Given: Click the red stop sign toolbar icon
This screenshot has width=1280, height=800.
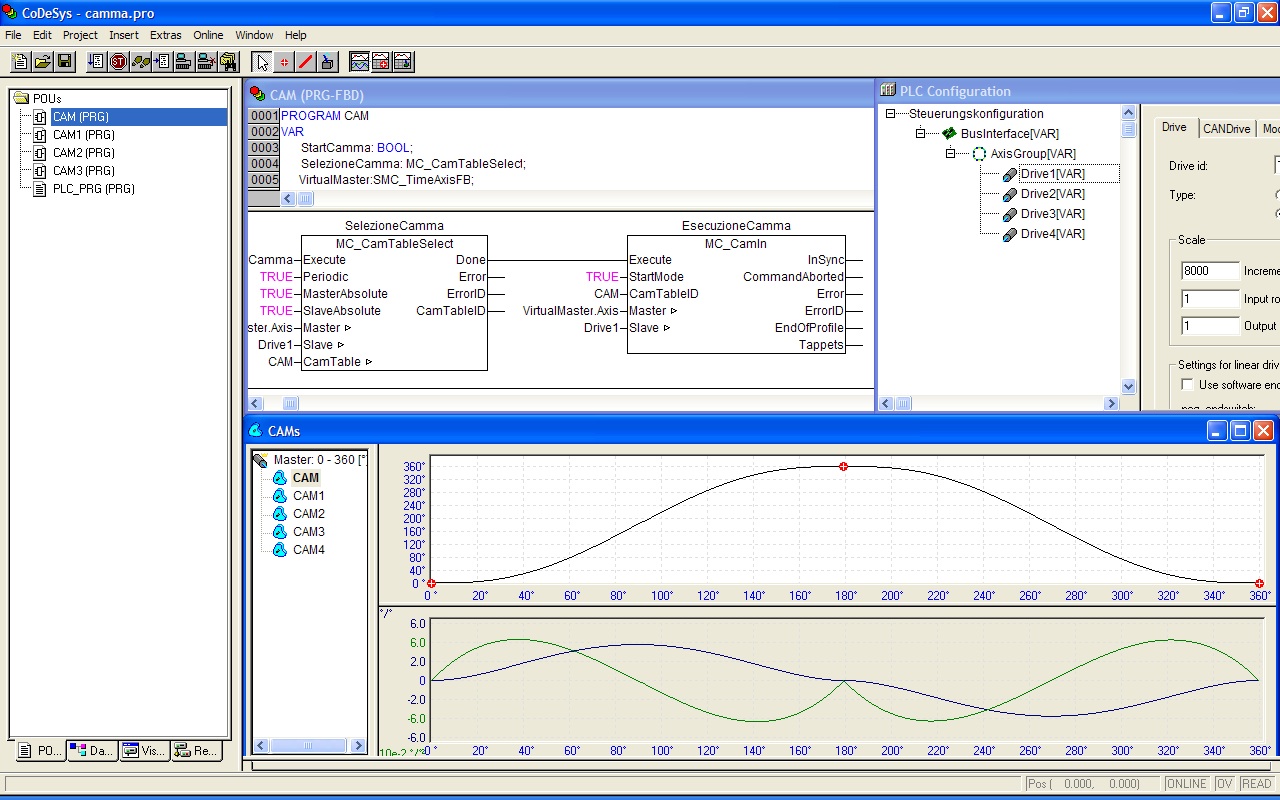Looking at the screenshot, I should (118, 62).
